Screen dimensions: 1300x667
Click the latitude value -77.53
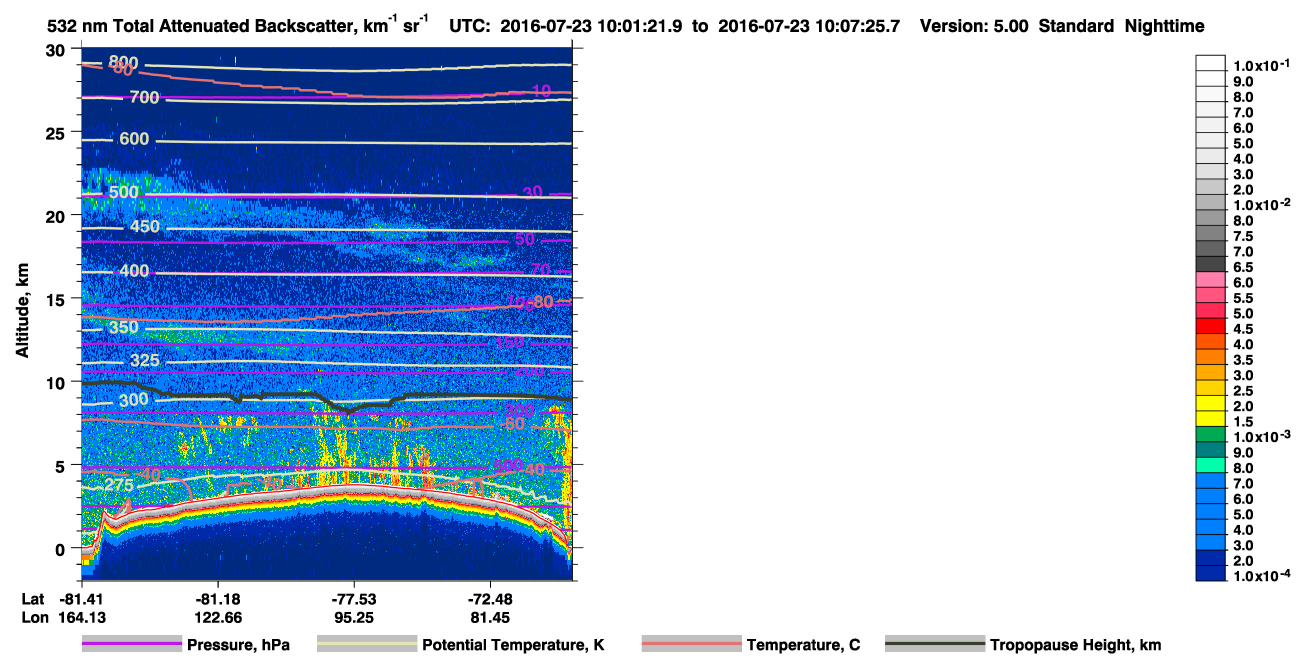tap(354, 599)
